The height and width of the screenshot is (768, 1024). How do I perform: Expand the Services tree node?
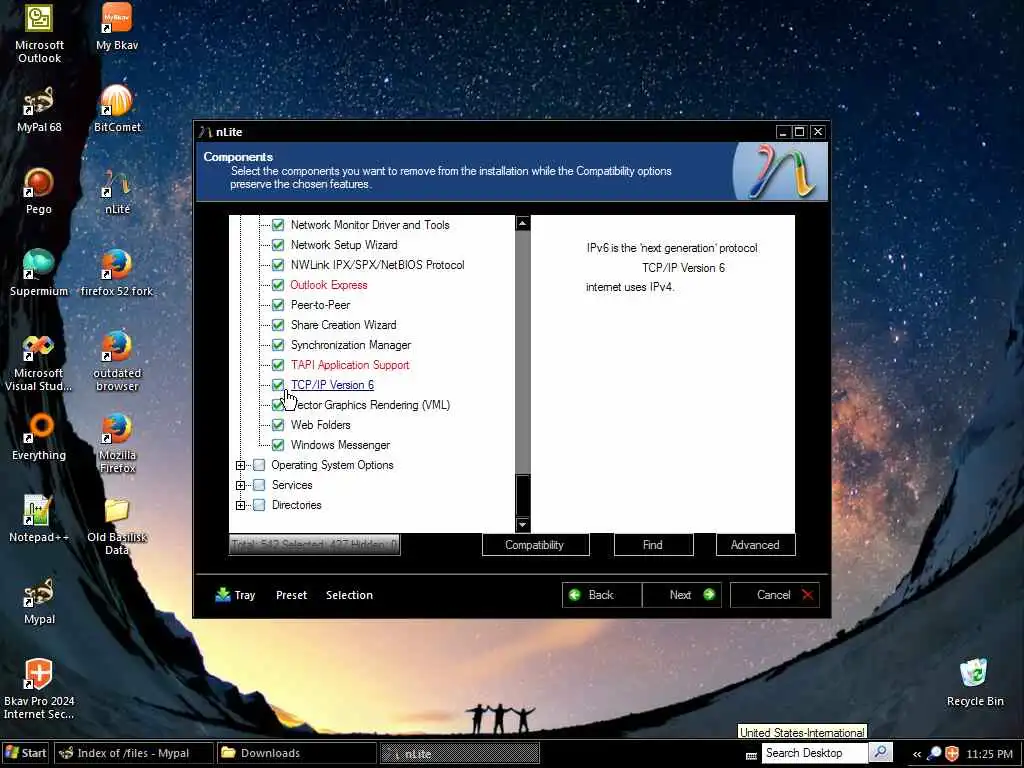pyautogui.click(x=240, y=485)
